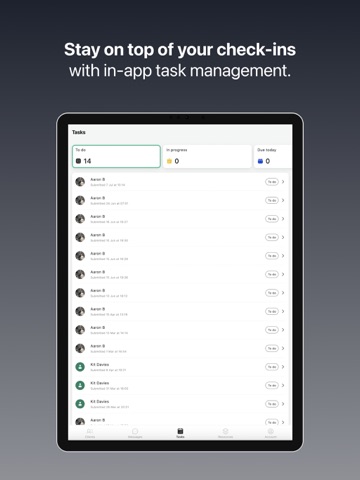Click green Kit Davies avatar on 20:21 row
Image resolution: width=360 pixels, height=480 pixels.
coord(80,404)
